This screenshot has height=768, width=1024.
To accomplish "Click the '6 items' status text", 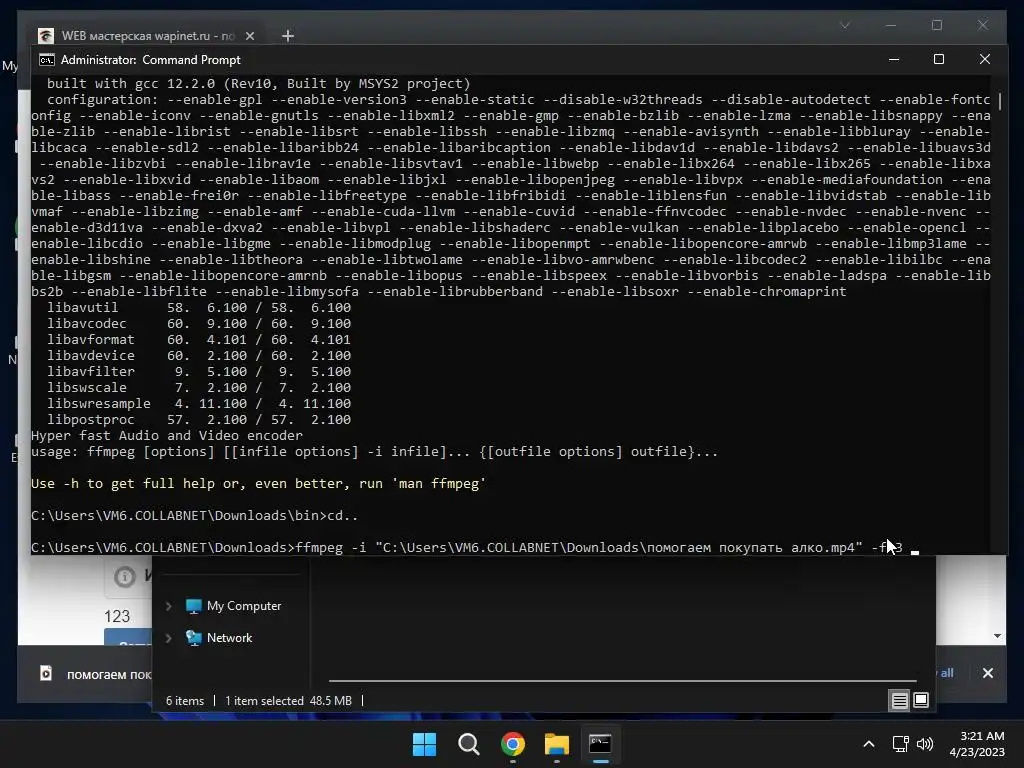I will (185, 701).
